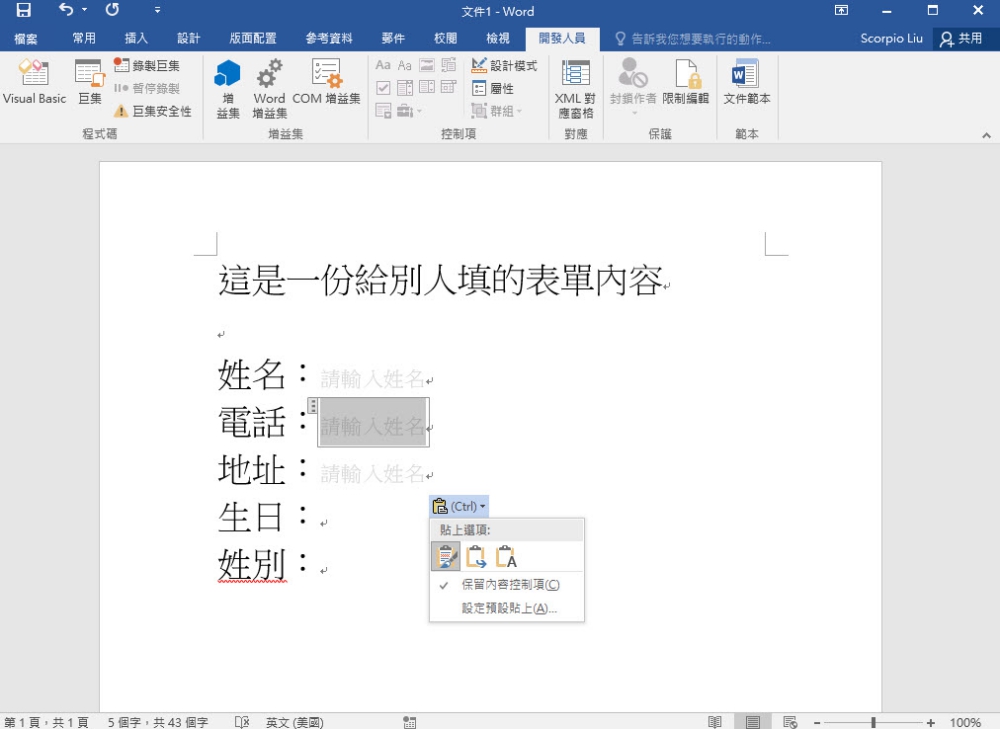Undo the last action

click(x=66, y=10)
